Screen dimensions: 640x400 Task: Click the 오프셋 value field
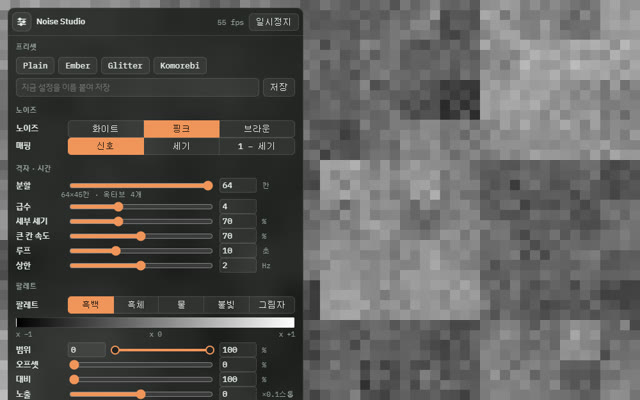(x=238, y=364)
